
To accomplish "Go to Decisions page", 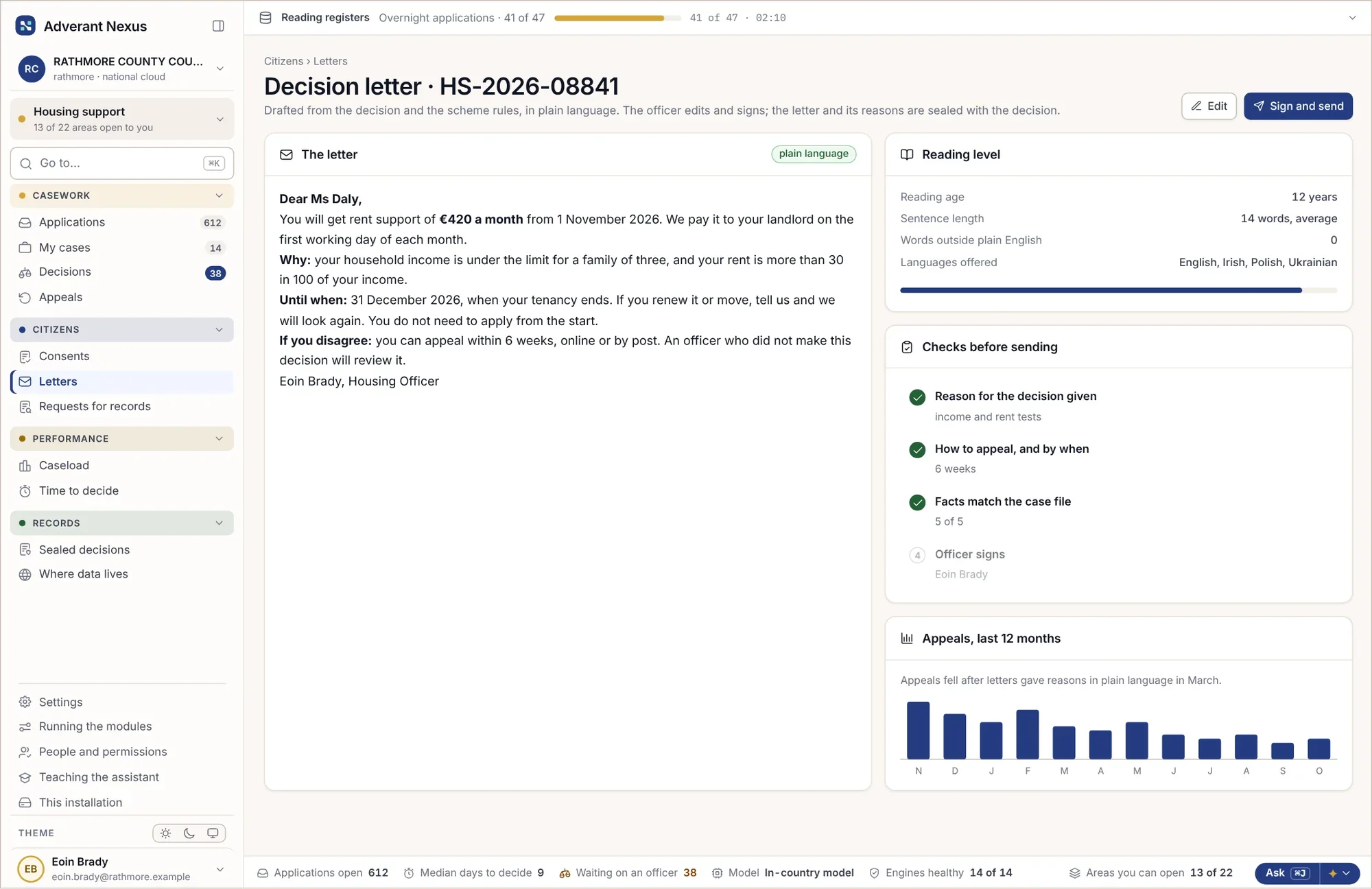I will pyautogui.click(x=122, y=272).
